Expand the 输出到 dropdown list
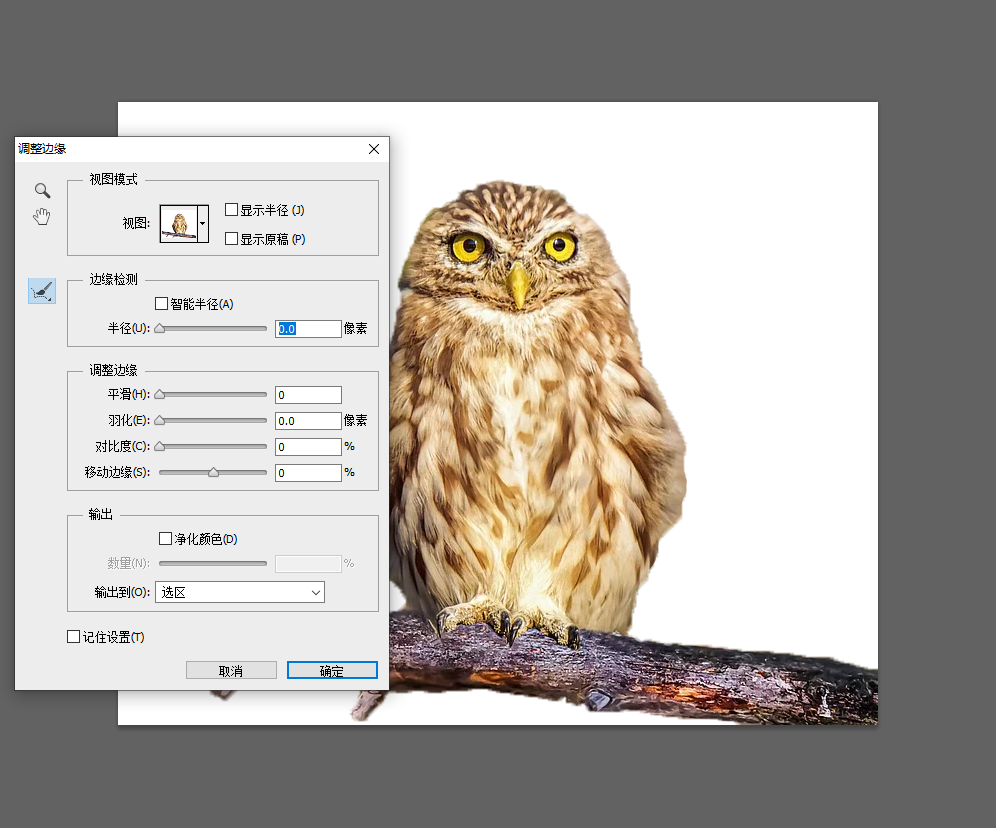The image size is (996, 828). [240, 592]
